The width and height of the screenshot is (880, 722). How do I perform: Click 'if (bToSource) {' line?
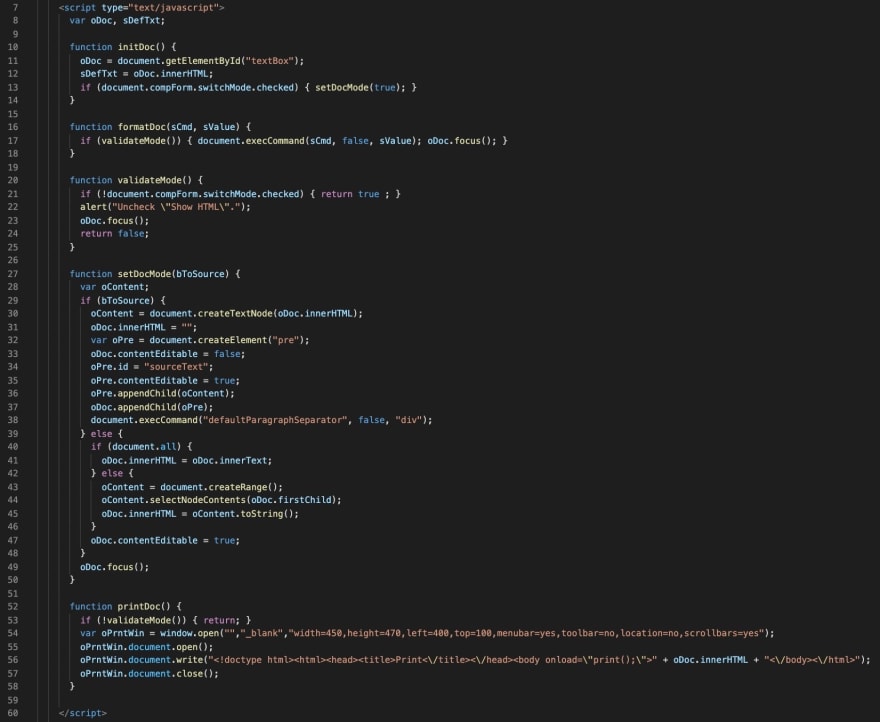(123, 300)
